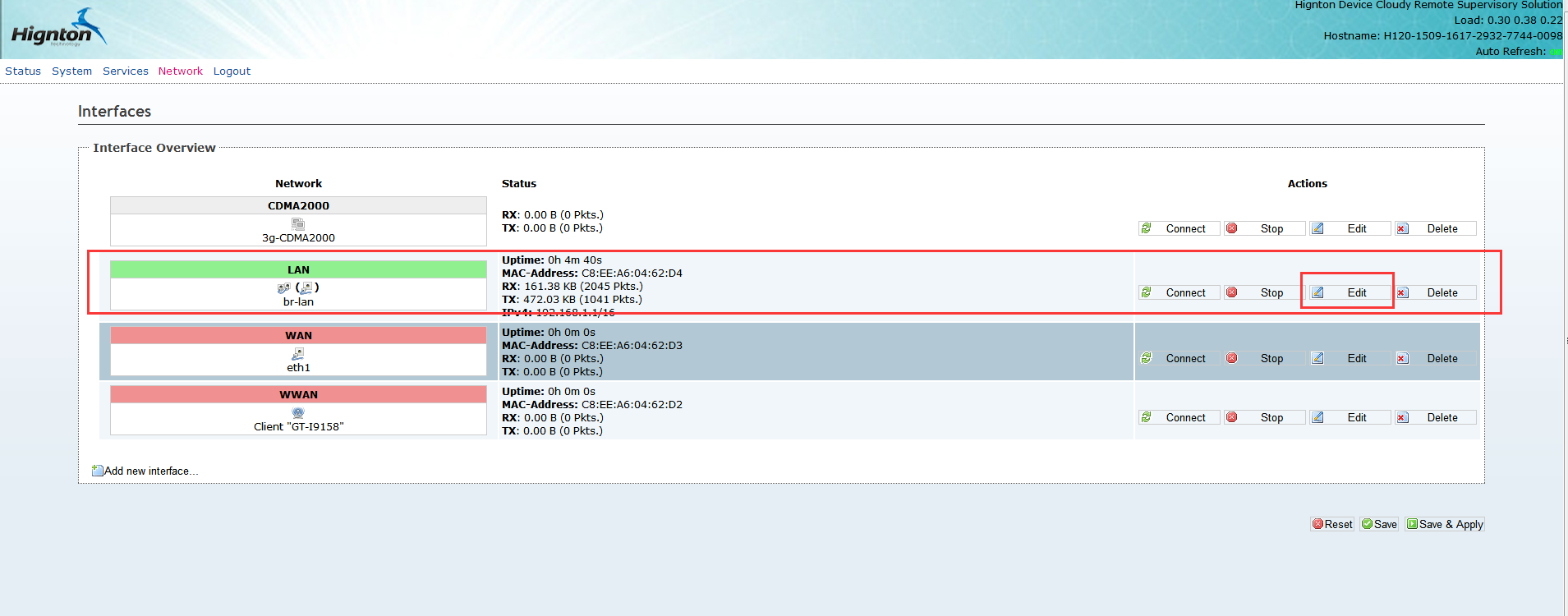The image size is (1568, 616).
Task: Edit the LAN interface
Action: (1349, 293)
